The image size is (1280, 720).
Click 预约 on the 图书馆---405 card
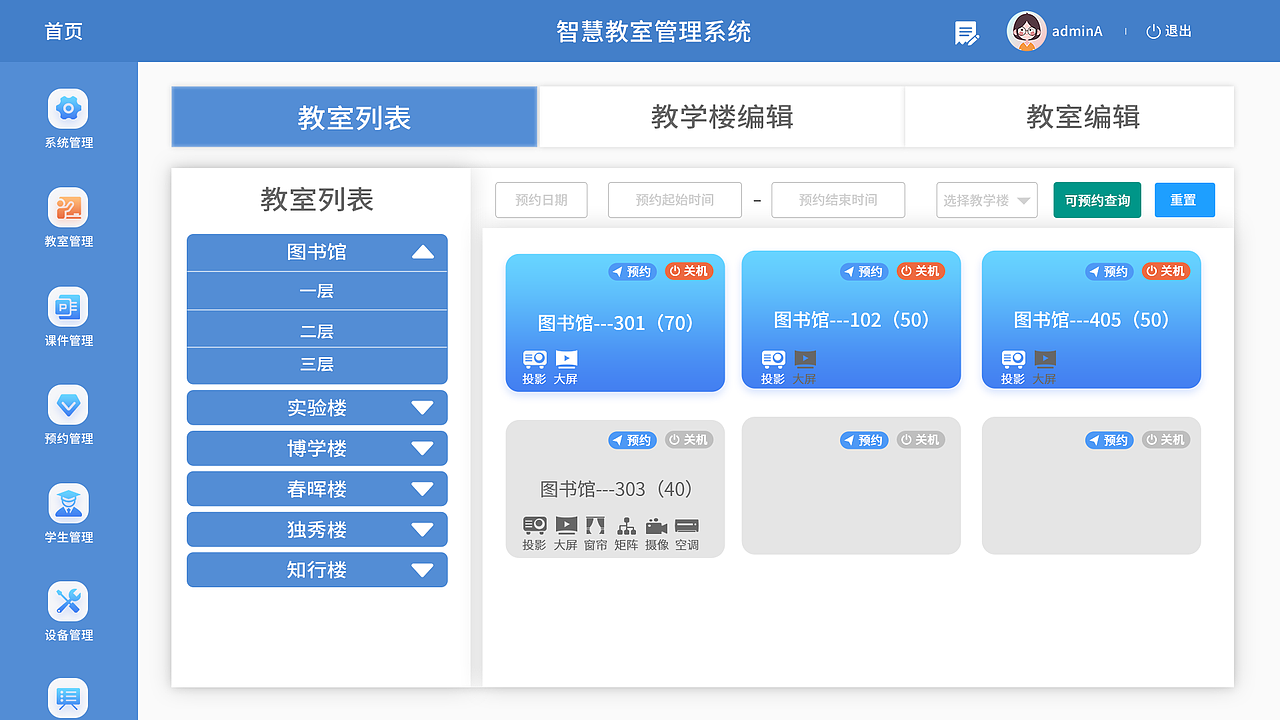(x=1109, y=271)
